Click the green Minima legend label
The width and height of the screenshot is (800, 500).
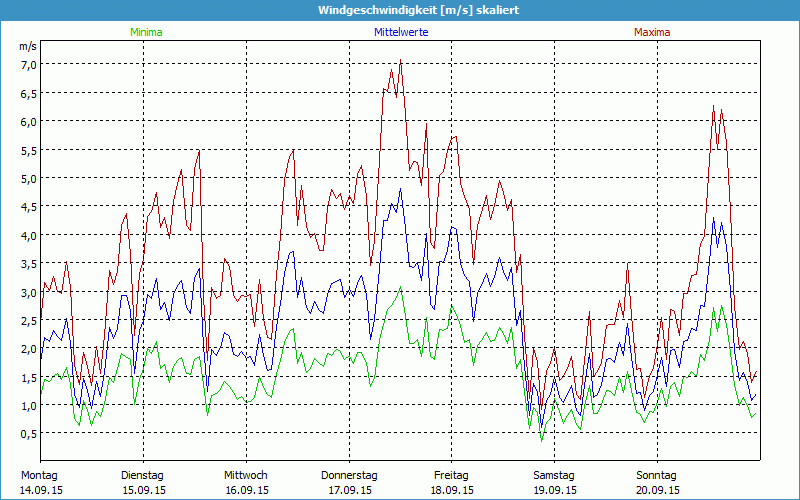click(x=146, y=32)
